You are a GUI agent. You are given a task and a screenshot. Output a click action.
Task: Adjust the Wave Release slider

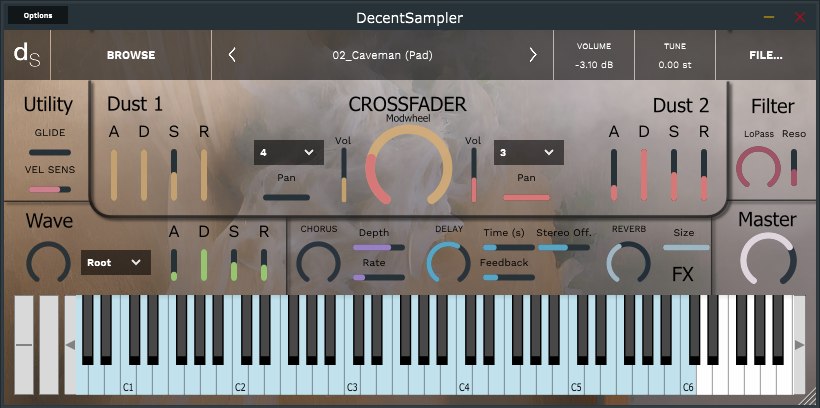(x=264, y=265)
